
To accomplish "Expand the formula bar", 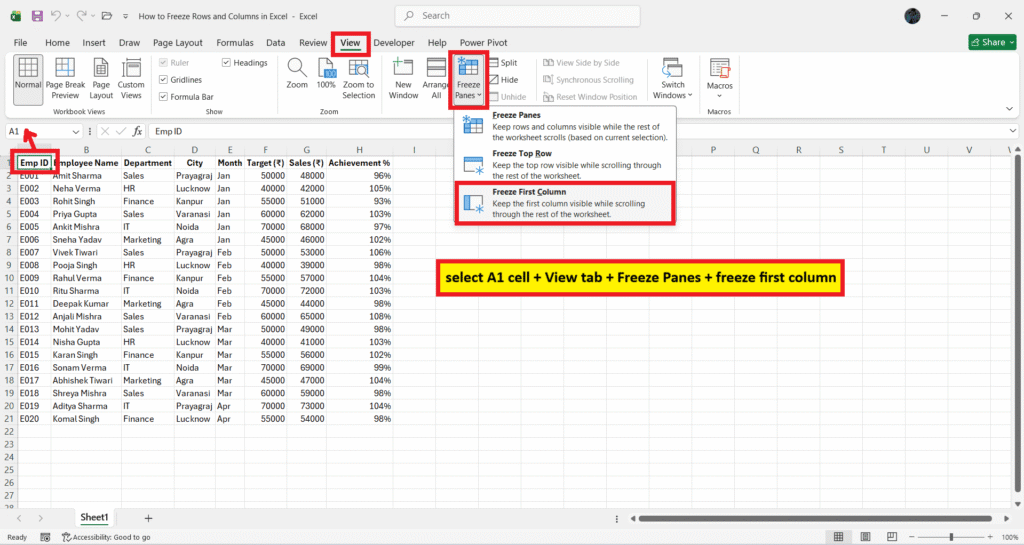I will point(1012,131).
